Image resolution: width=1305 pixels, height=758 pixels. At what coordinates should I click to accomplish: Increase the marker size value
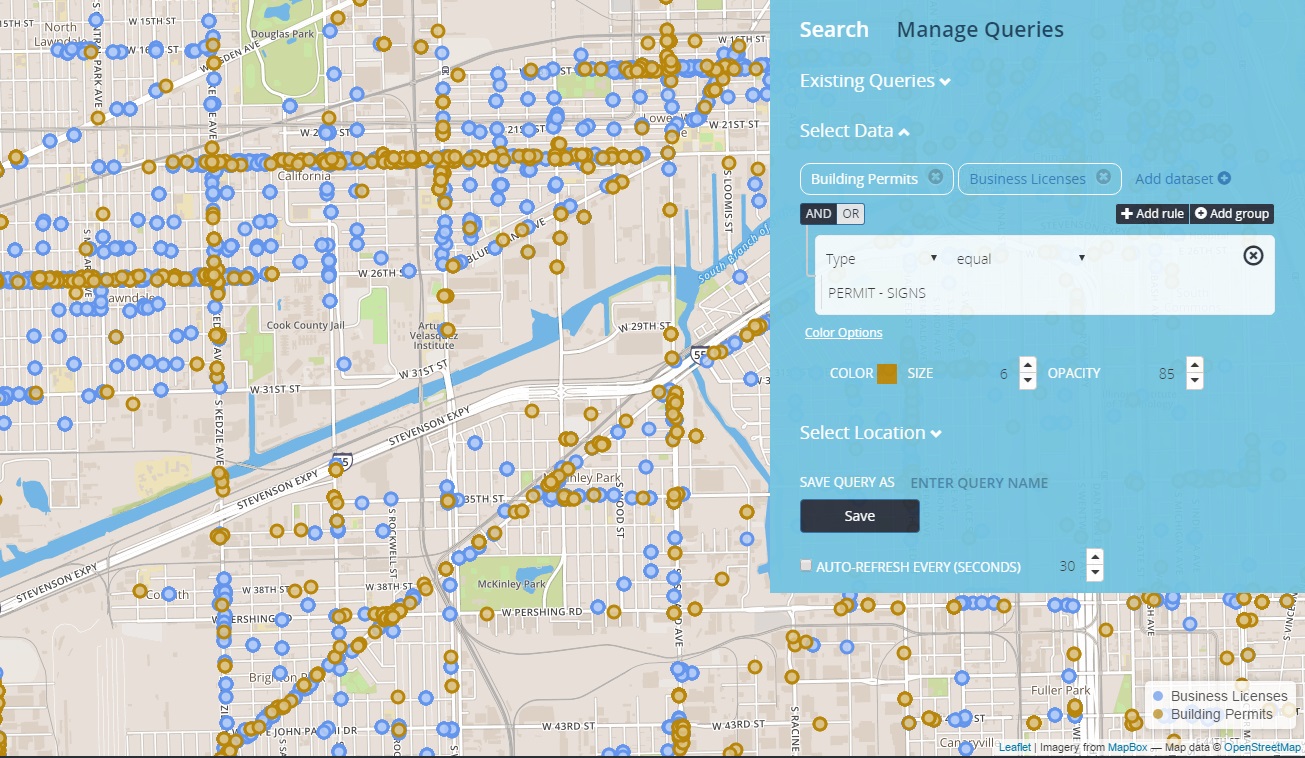(x=1027, y=366)
